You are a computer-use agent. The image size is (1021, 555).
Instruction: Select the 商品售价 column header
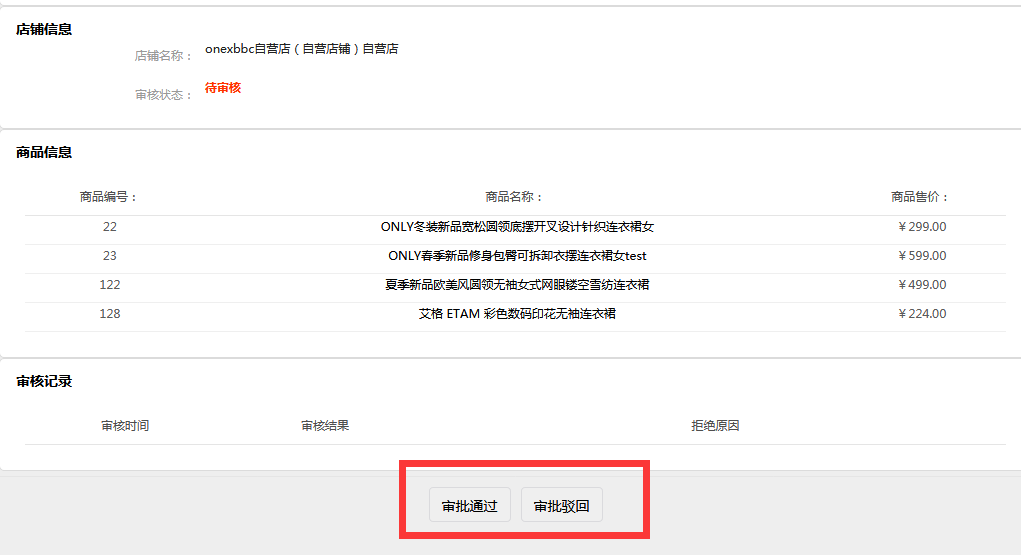click(x=919, y=197)
